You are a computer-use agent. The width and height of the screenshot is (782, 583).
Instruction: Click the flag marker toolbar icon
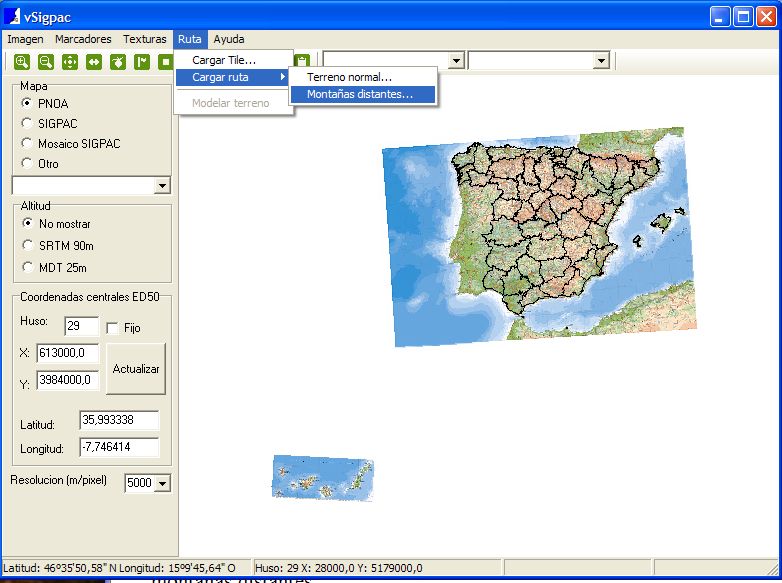142,62
